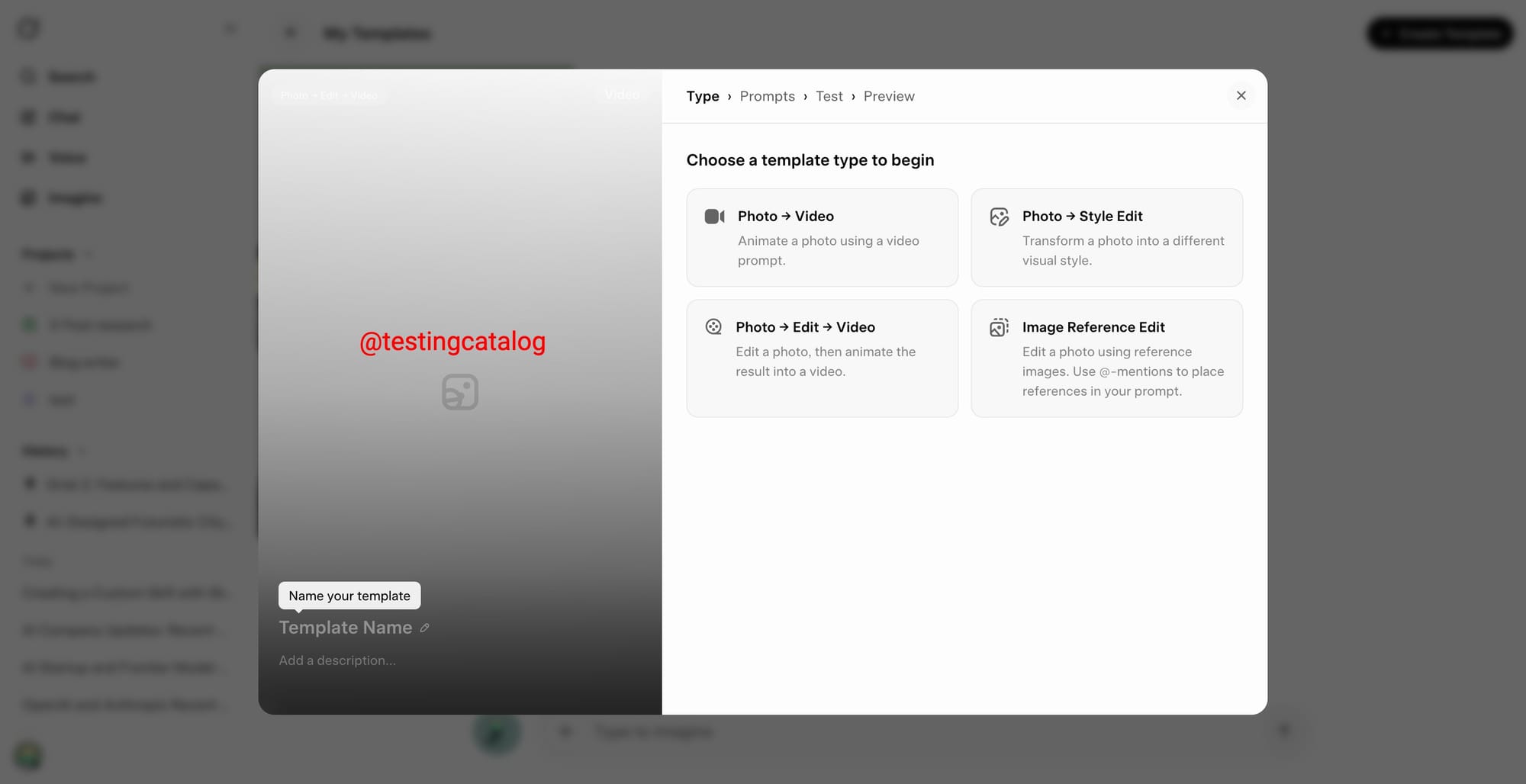Select the Test step in the breadcrumb
Viewport: 1526px width, 784px height.
click(829, 96)
